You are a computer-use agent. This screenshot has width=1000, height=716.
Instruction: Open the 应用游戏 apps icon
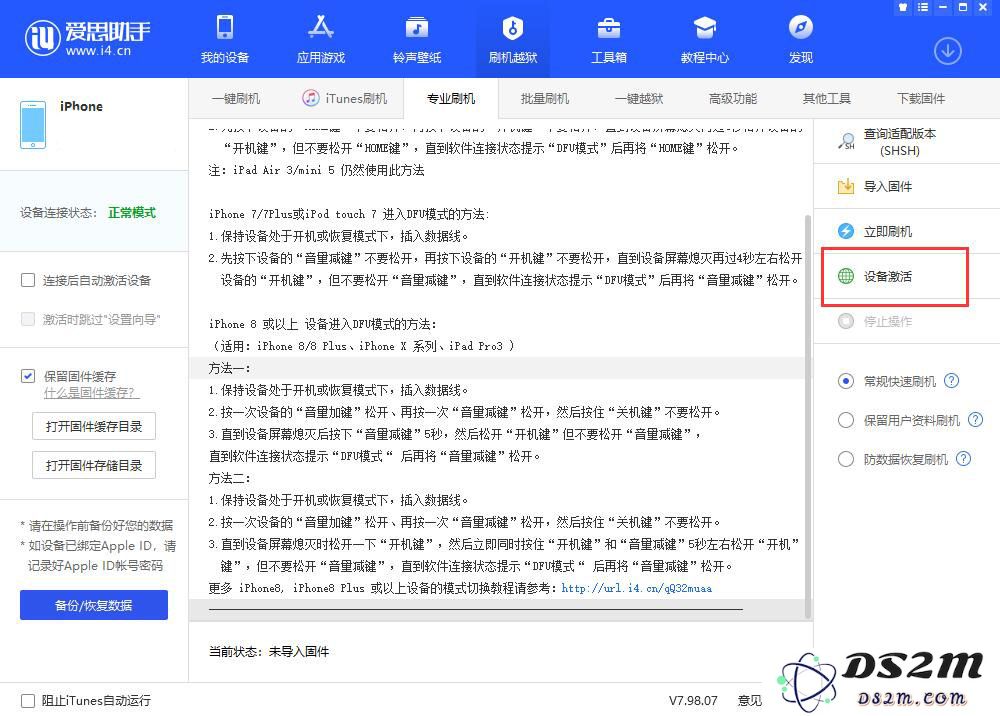[321, 27]
